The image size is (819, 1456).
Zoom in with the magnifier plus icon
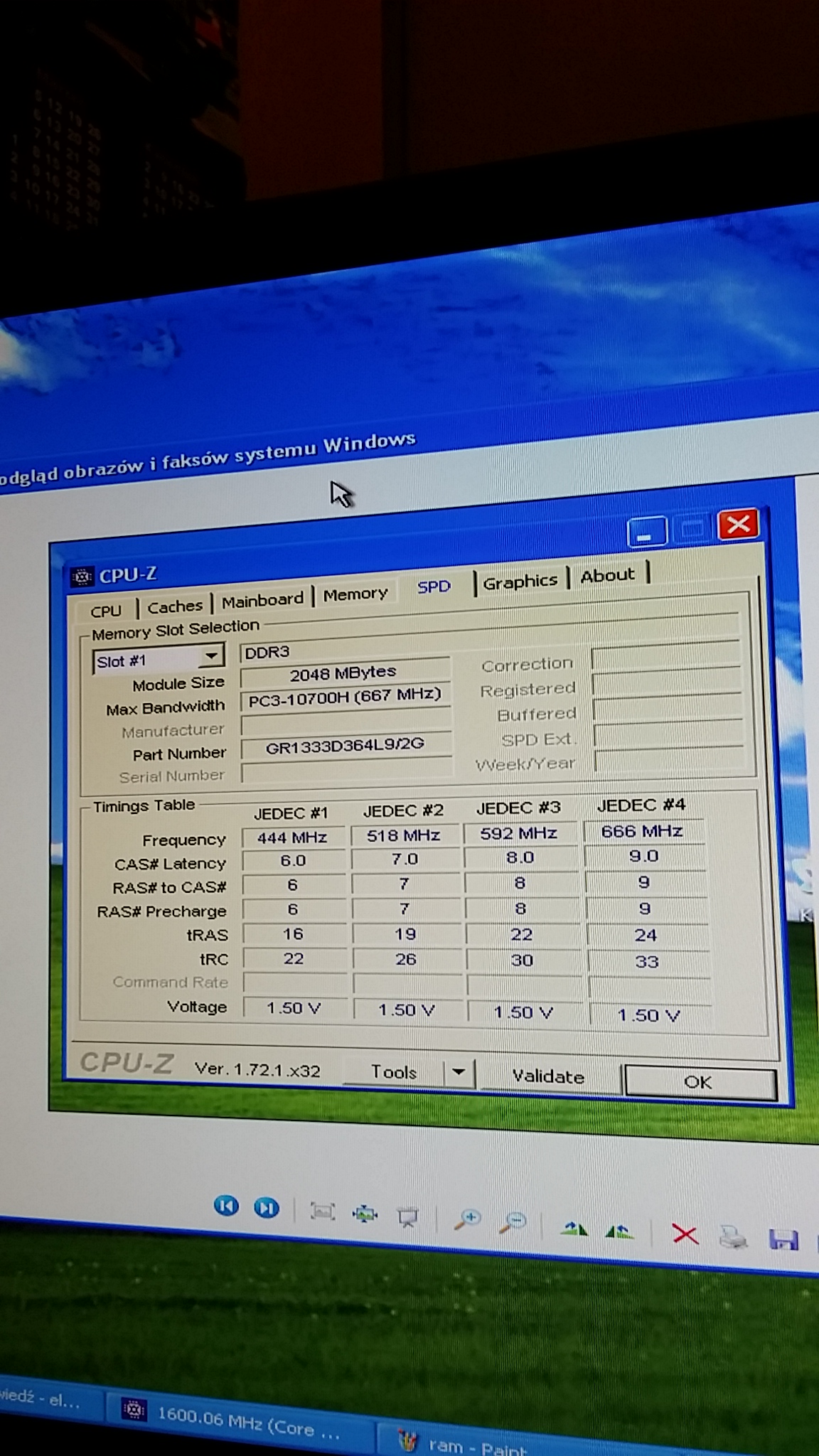click(468, 1220)
